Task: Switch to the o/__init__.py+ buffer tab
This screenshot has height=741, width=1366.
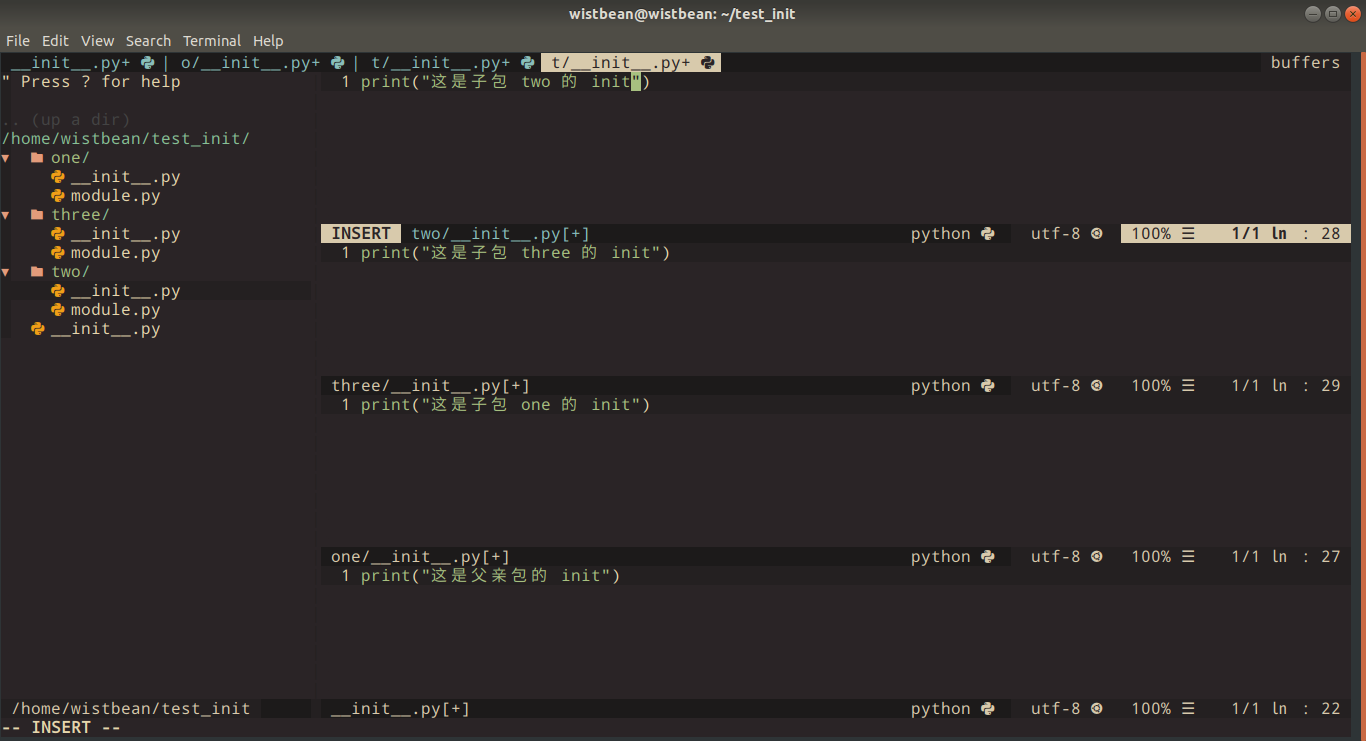Action: 249,61
